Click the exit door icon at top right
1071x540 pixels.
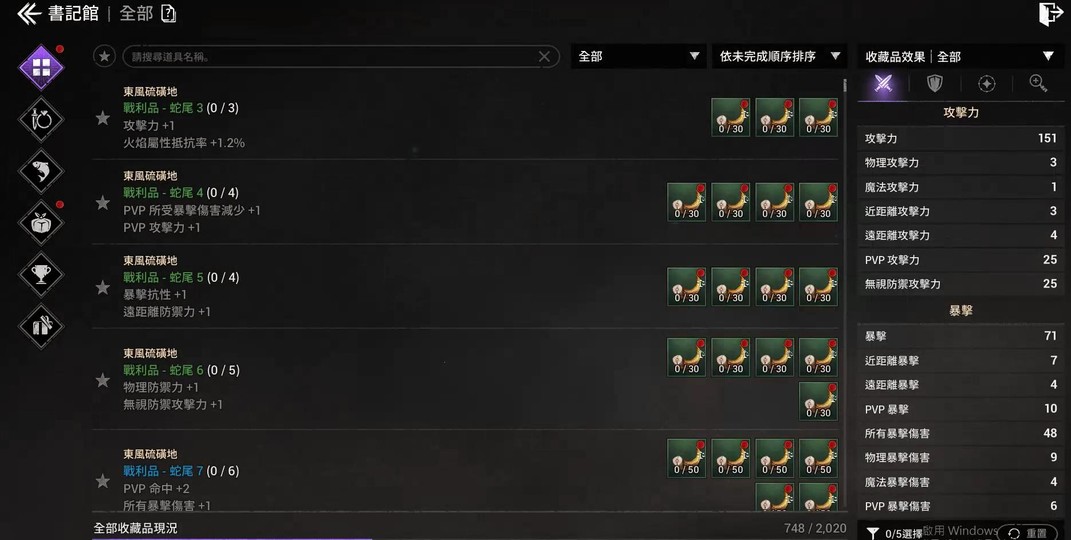click(x=1050, y=14)
